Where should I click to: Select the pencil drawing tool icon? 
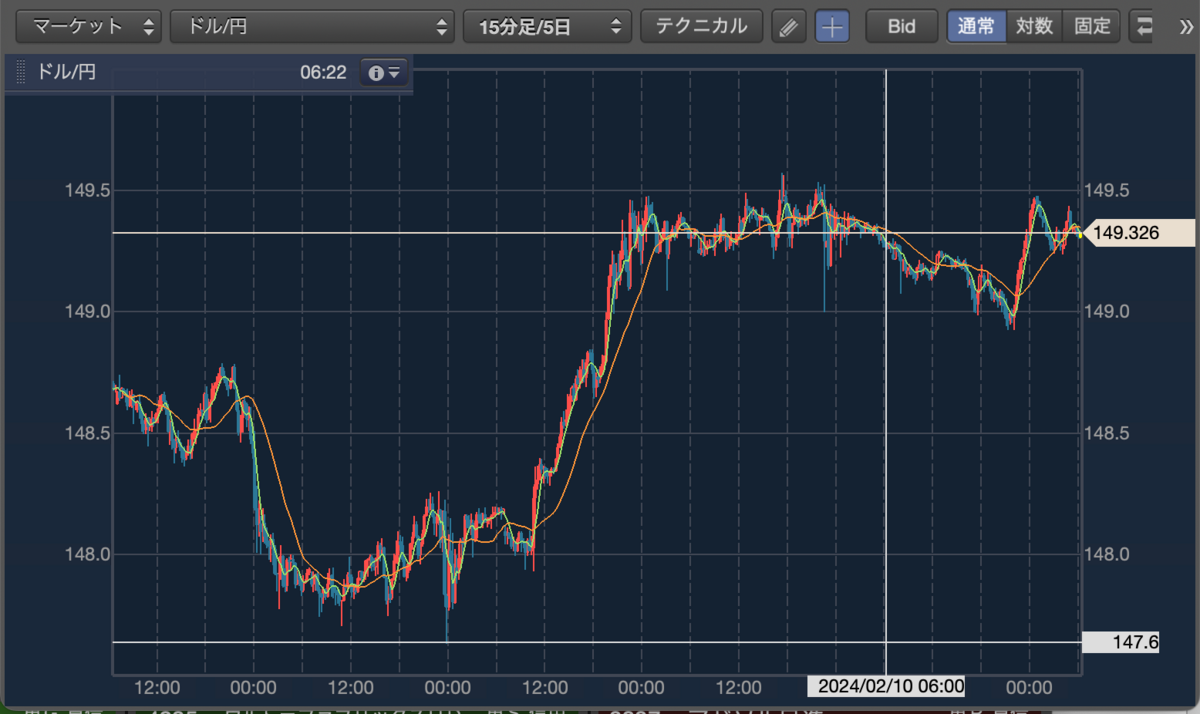789,27
